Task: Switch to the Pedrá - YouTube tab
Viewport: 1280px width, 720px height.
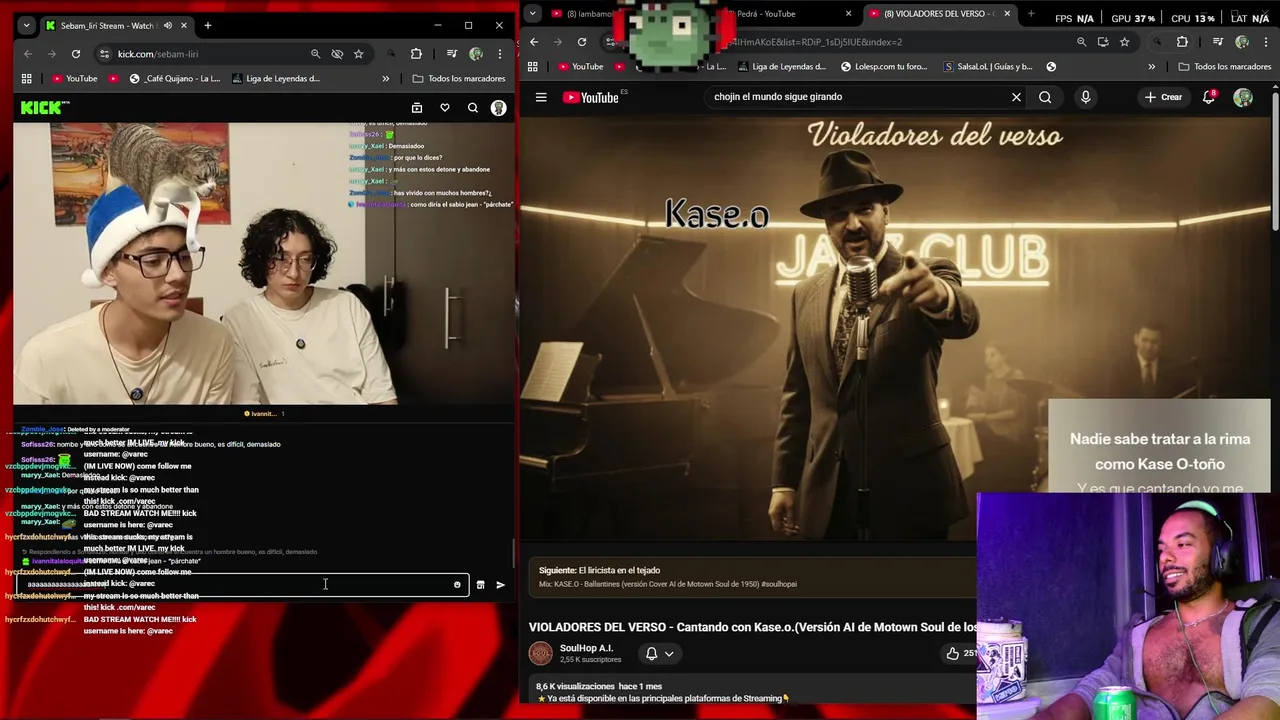Action: pos(766,14)
